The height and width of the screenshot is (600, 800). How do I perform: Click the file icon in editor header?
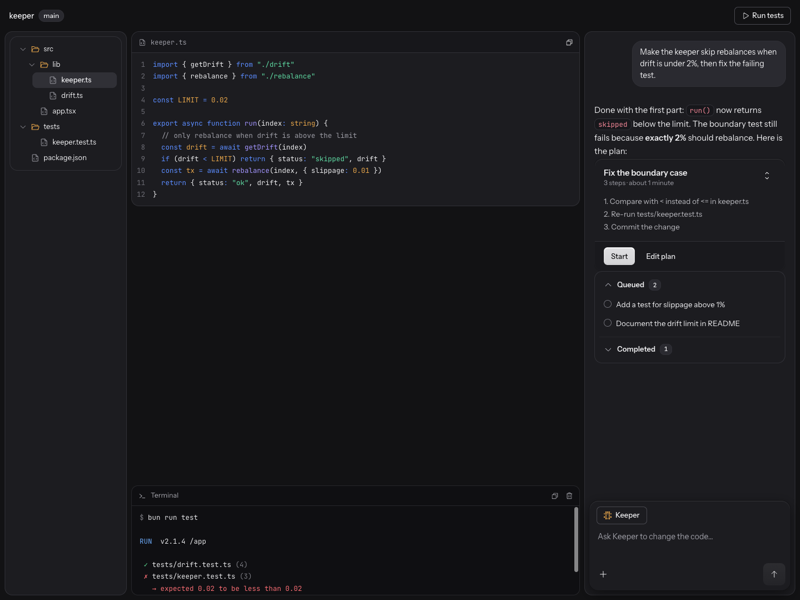[142, 42]
